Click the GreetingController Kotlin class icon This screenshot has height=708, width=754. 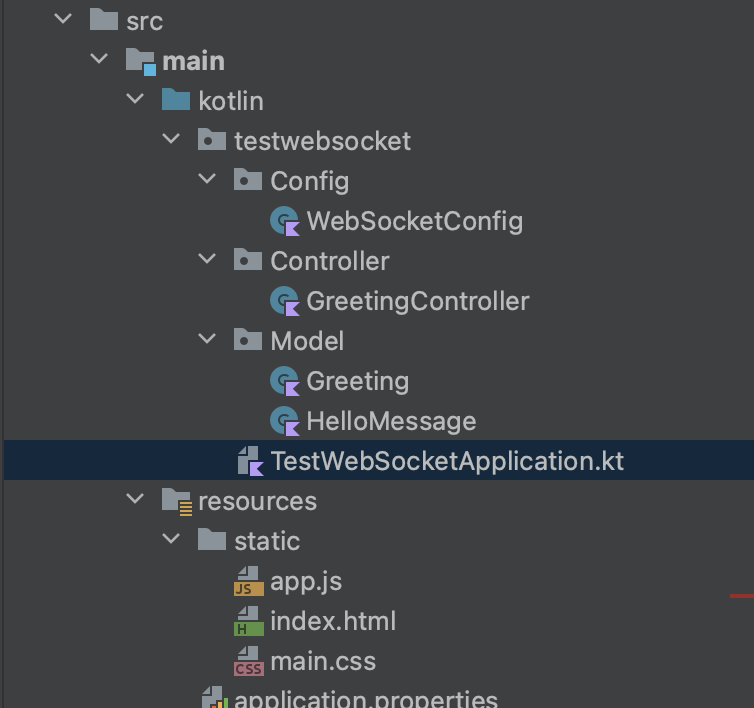coord(285,301)
